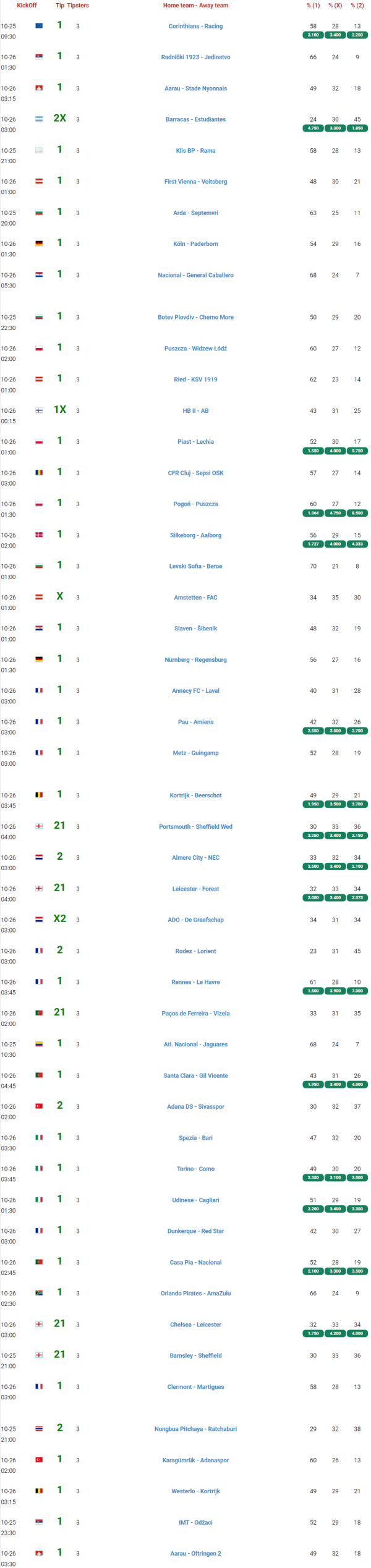Open the Rennes - Le Havre match link
The height and width of the screenshot is (1568, 371).
click(195, 981)
